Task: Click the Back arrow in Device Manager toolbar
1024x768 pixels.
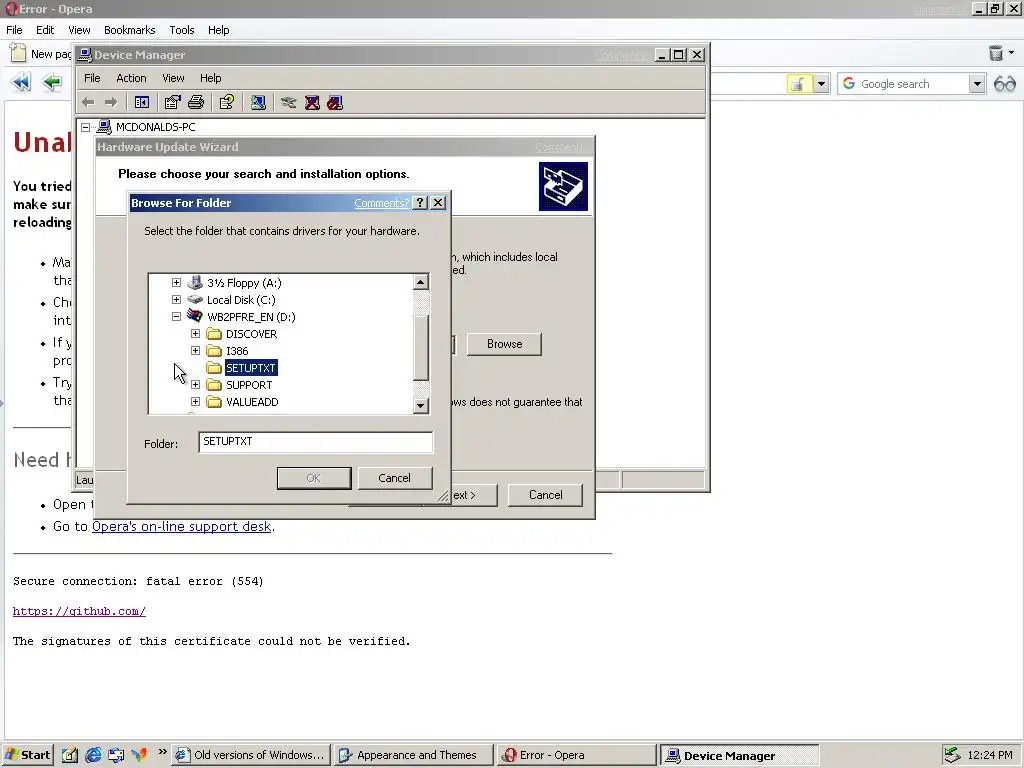Action: pyautogui.click(x=88, y=103)
